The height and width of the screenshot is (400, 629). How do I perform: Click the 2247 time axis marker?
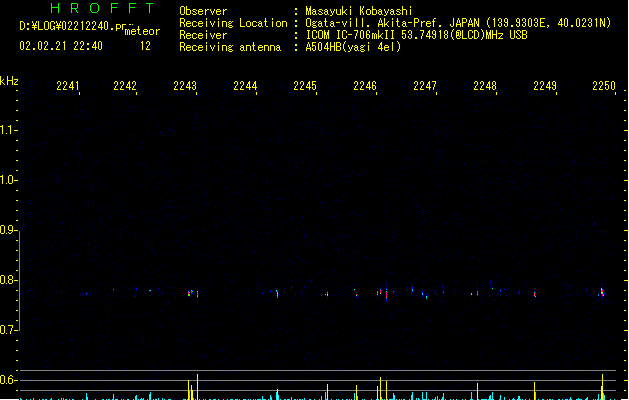point(425,85)
